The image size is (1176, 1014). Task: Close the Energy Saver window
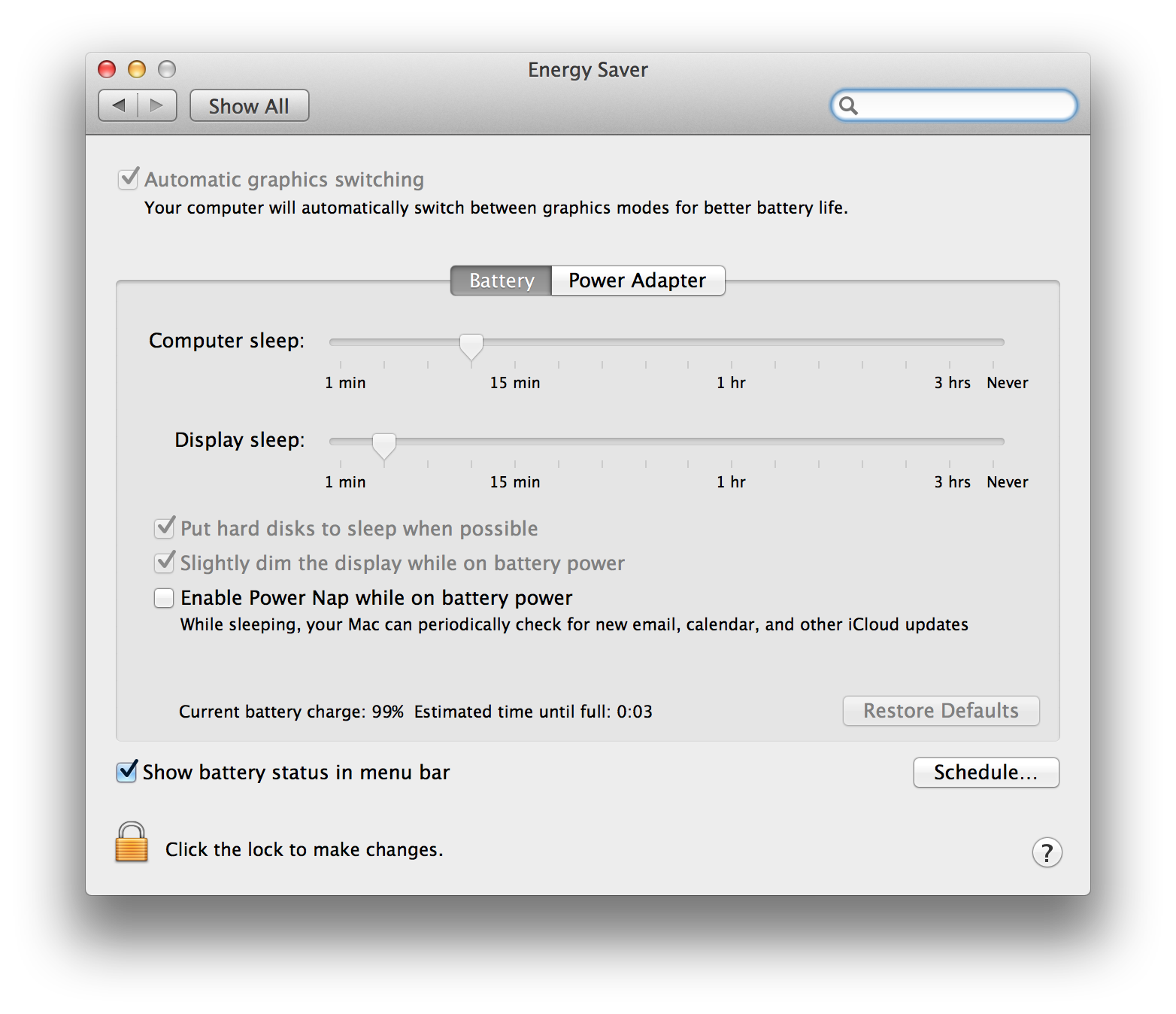click(107, 69)
